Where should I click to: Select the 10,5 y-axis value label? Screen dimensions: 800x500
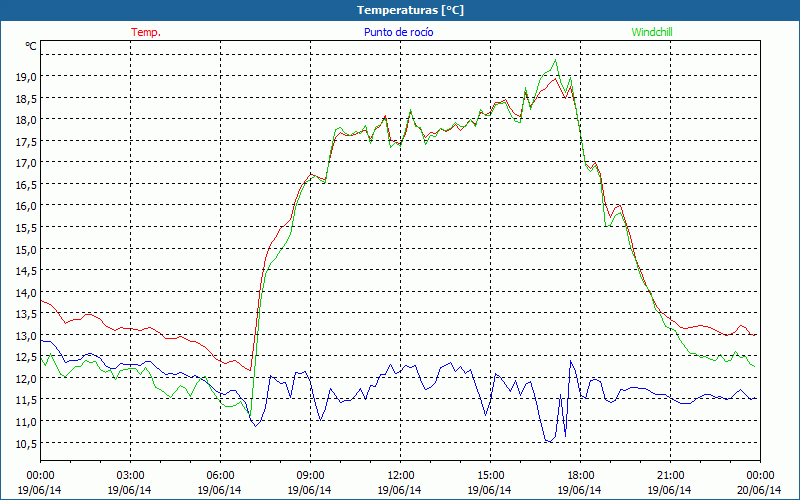[25, 443]
